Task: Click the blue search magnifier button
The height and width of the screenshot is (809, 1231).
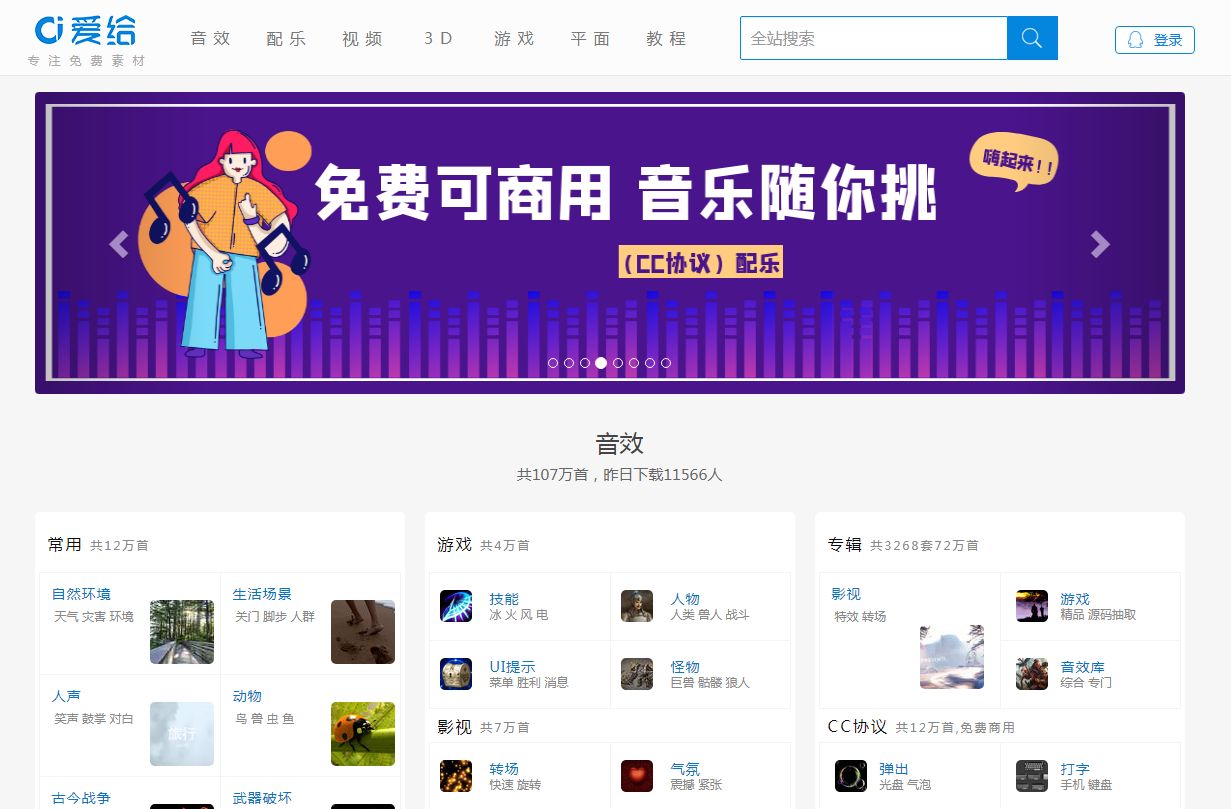Action: coord(1032,38)
